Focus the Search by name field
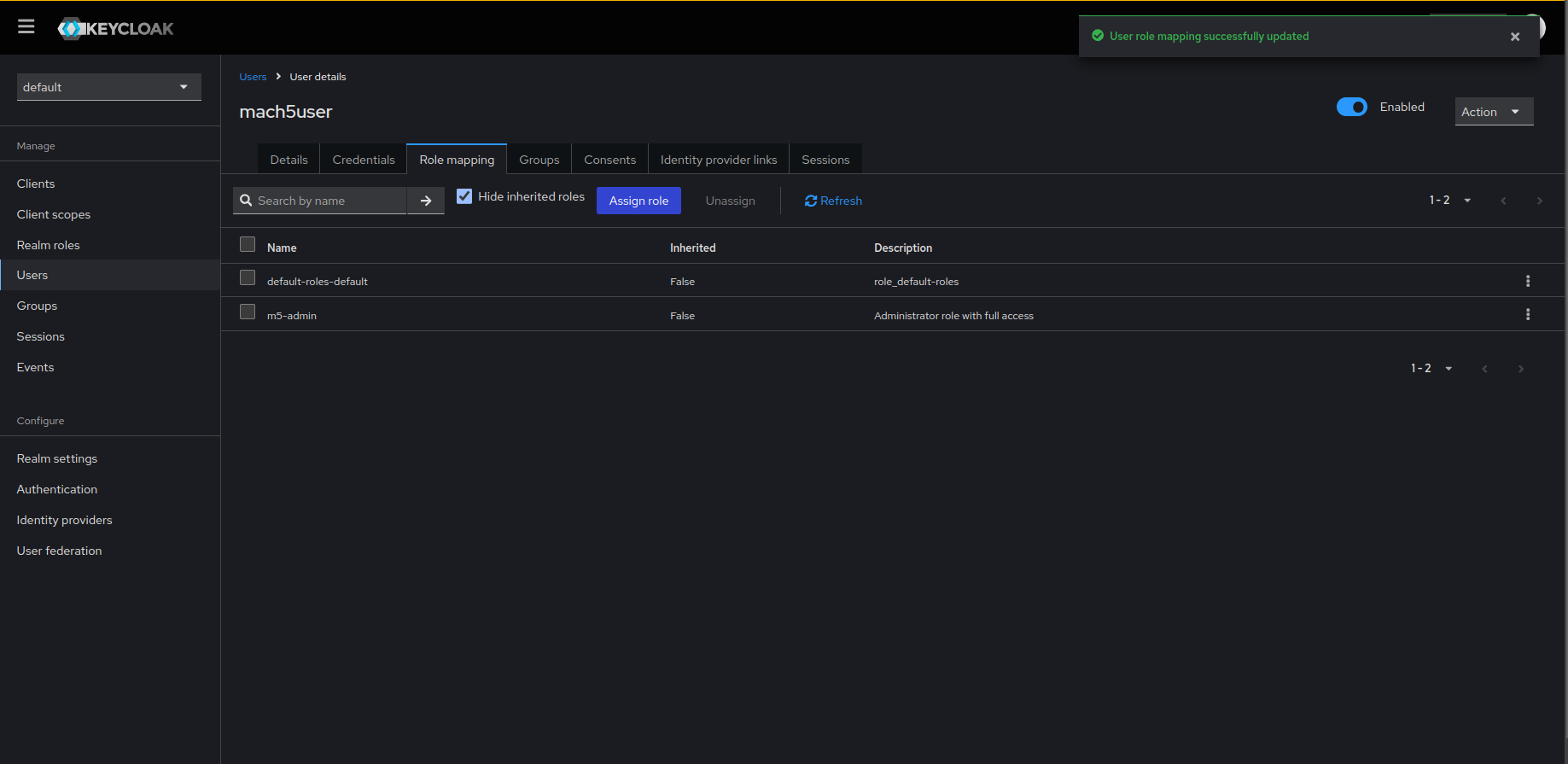Screen dimensions: 1568x764 329,201
